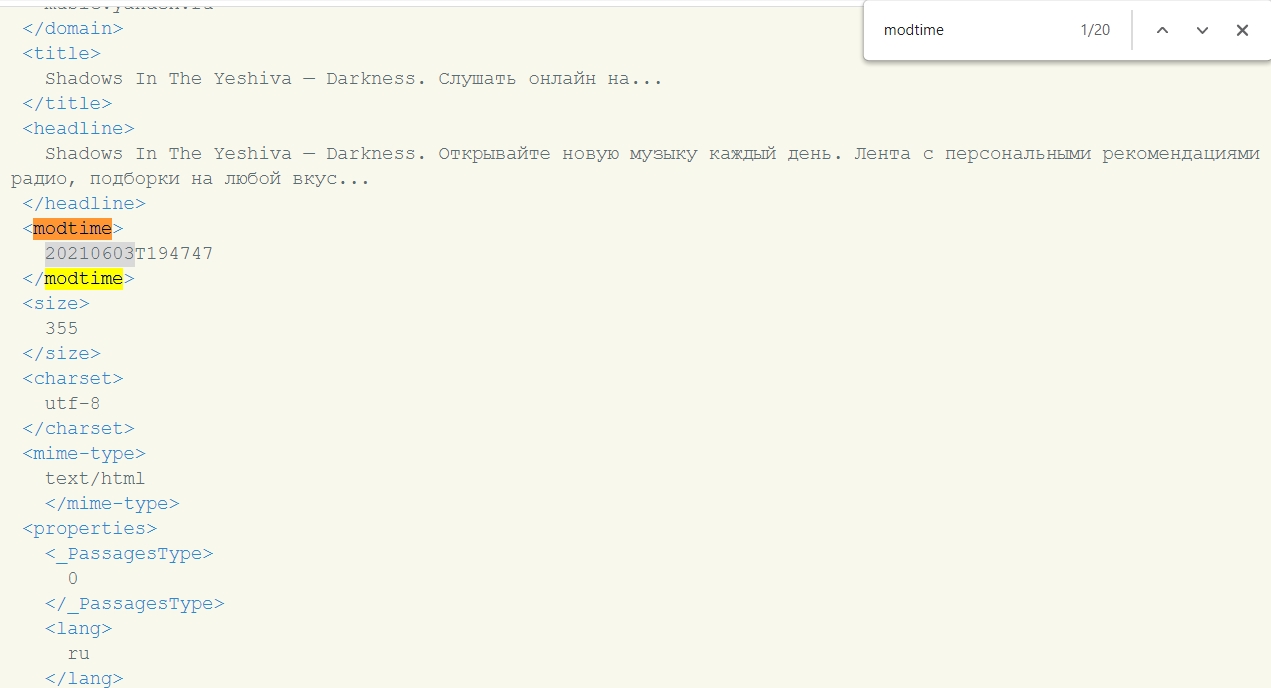Close the find bar
Screen dimensions: 1271x688
(x=1242, y=31)
